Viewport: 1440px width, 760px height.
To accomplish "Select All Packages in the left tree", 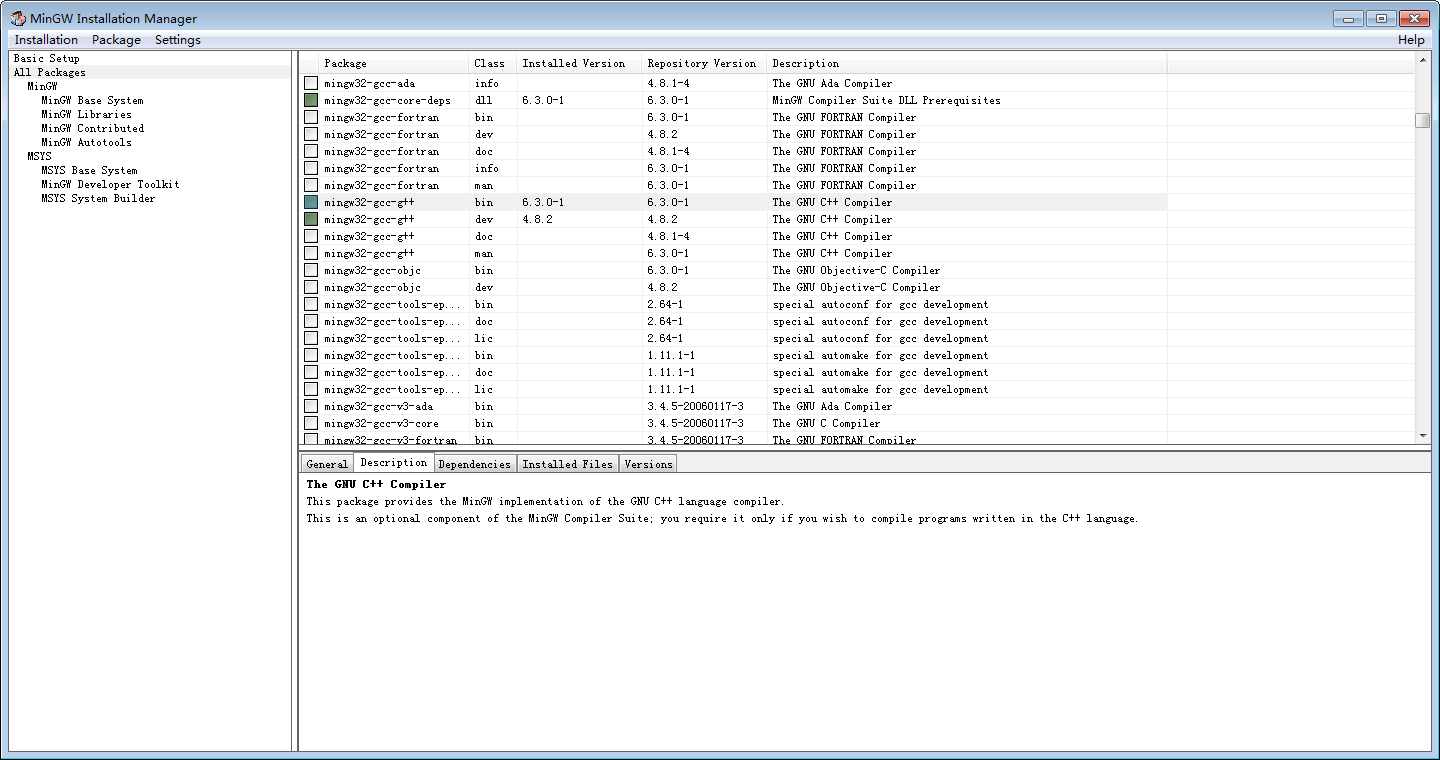I will pos(49,72).
